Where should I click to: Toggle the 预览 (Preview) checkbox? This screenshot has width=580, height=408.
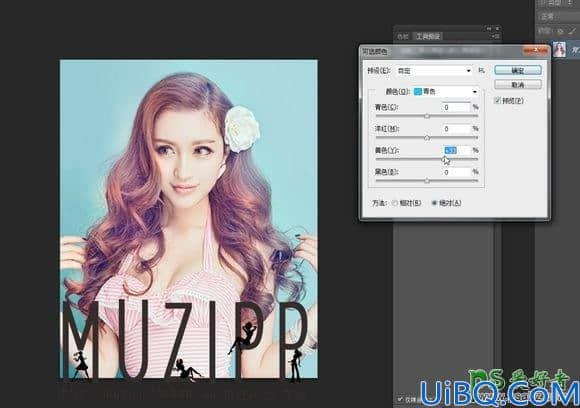click(498, 100)
